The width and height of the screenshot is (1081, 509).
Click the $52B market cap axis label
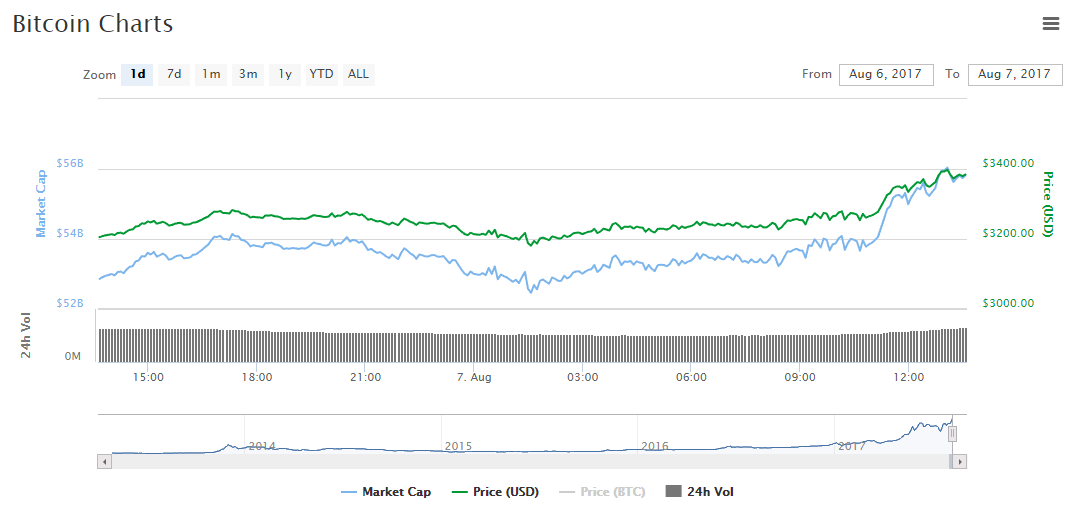70,303
